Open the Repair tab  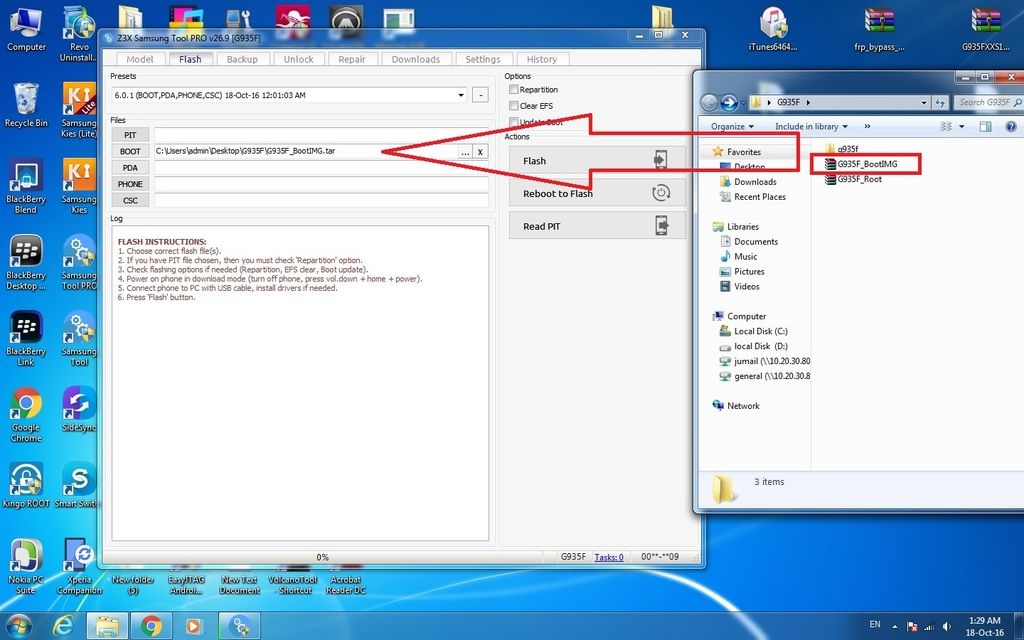tap(352, 59)
